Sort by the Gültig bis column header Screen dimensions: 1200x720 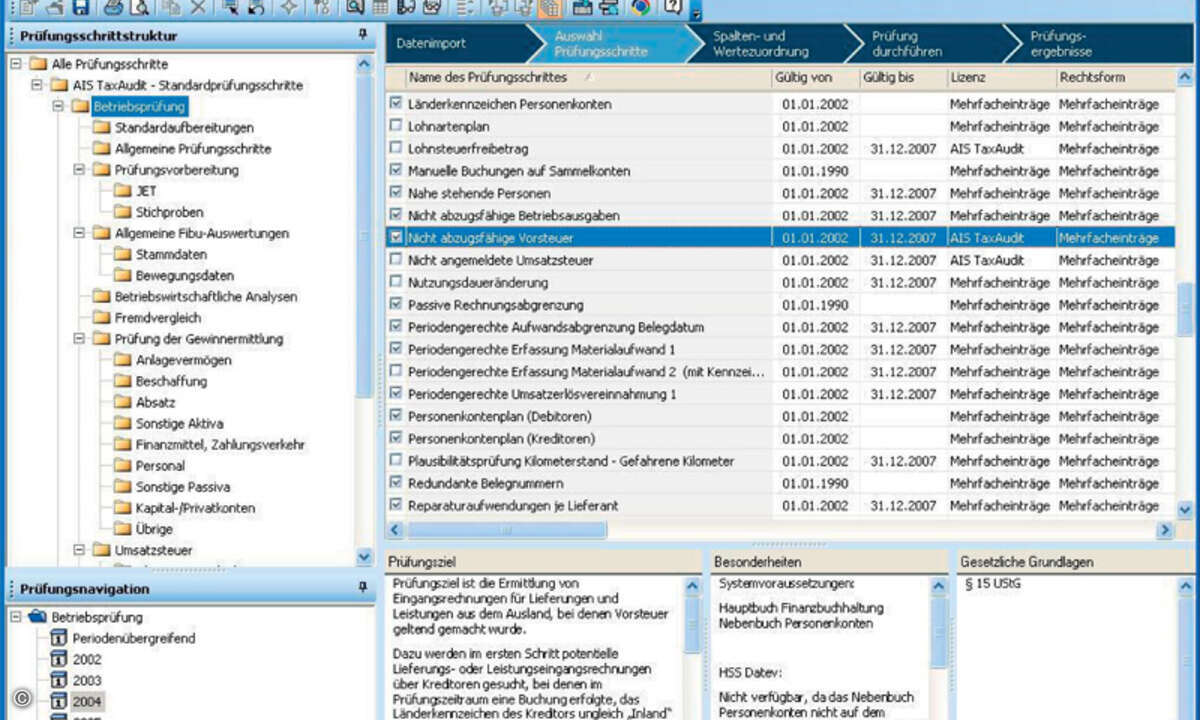(x=903, y=77)
